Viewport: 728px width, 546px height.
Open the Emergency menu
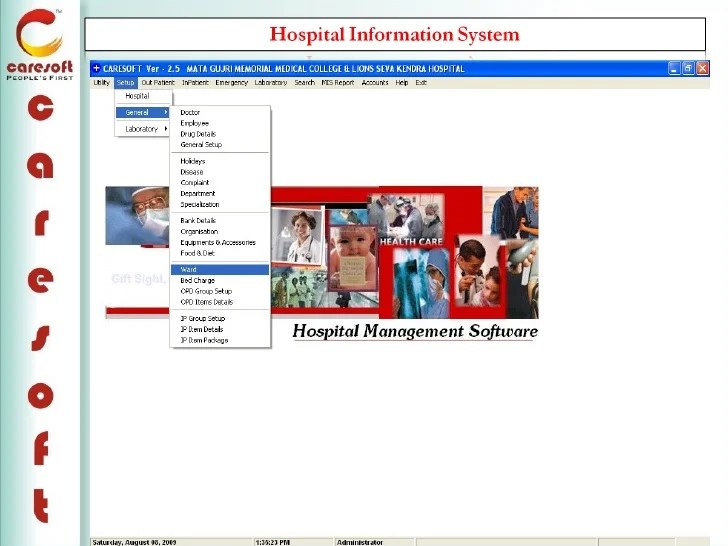point(231,83)
